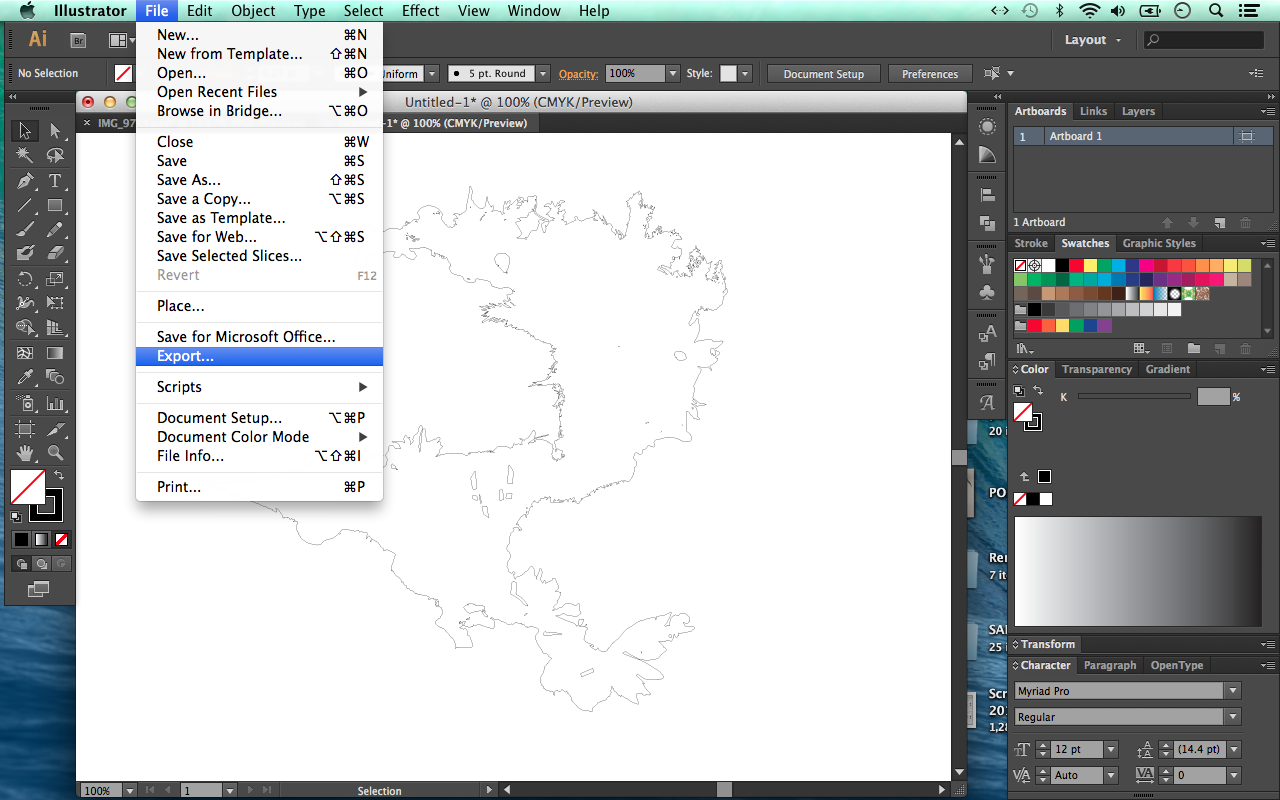
Task: Click the Document Setup button
Action: coord(823,74)
